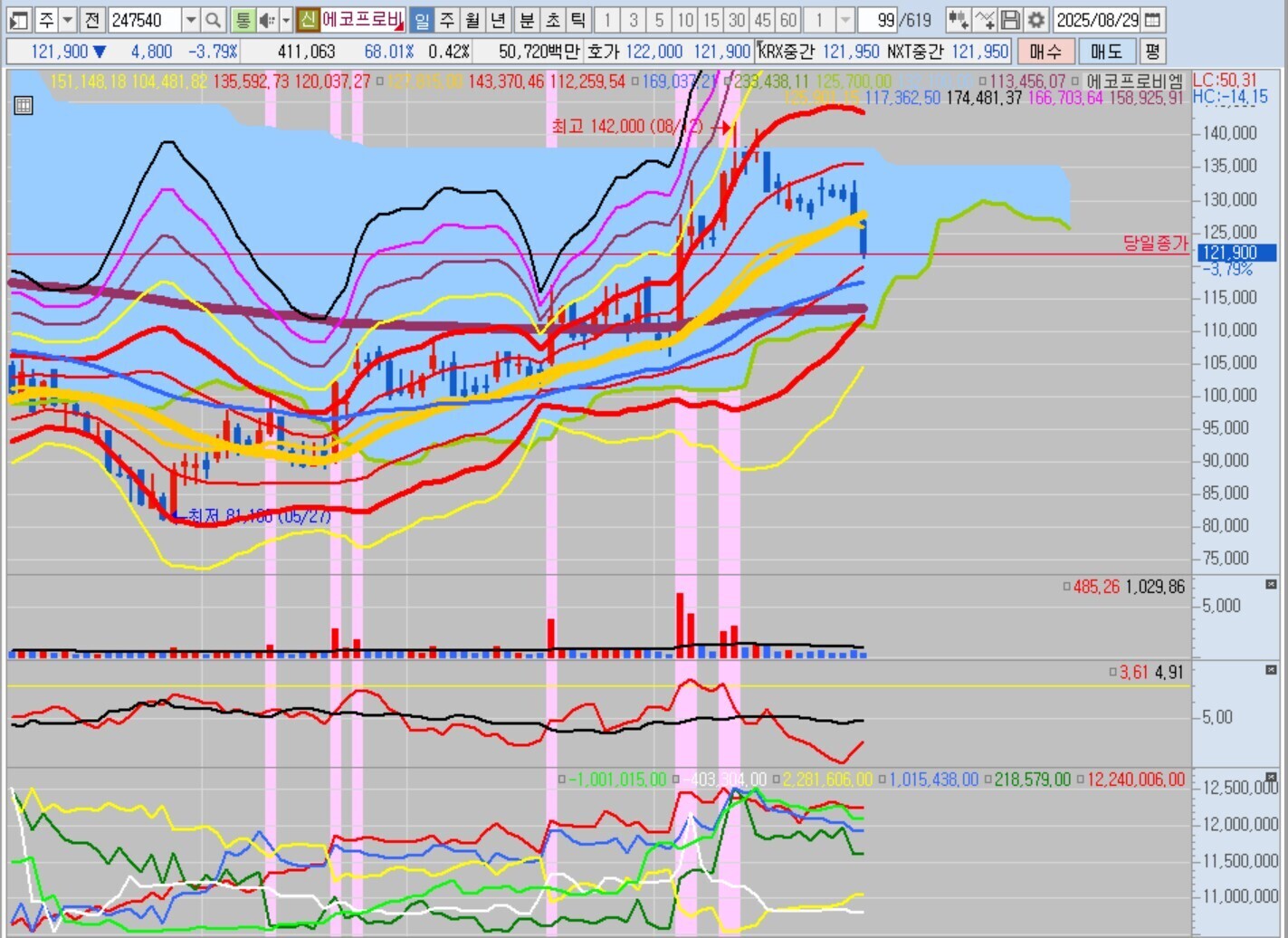Click the volume legend value 485,26
Screen dimensions: 1288x938
tap(1096, 587)
